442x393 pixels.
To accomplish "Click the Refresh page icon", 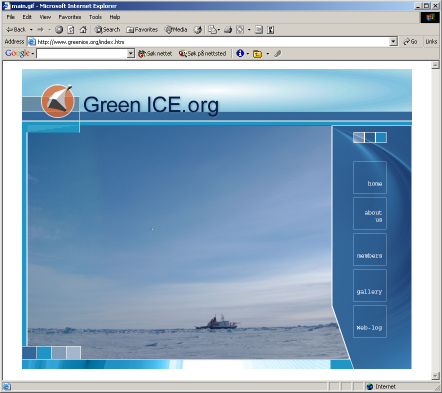I will (71, 30).
